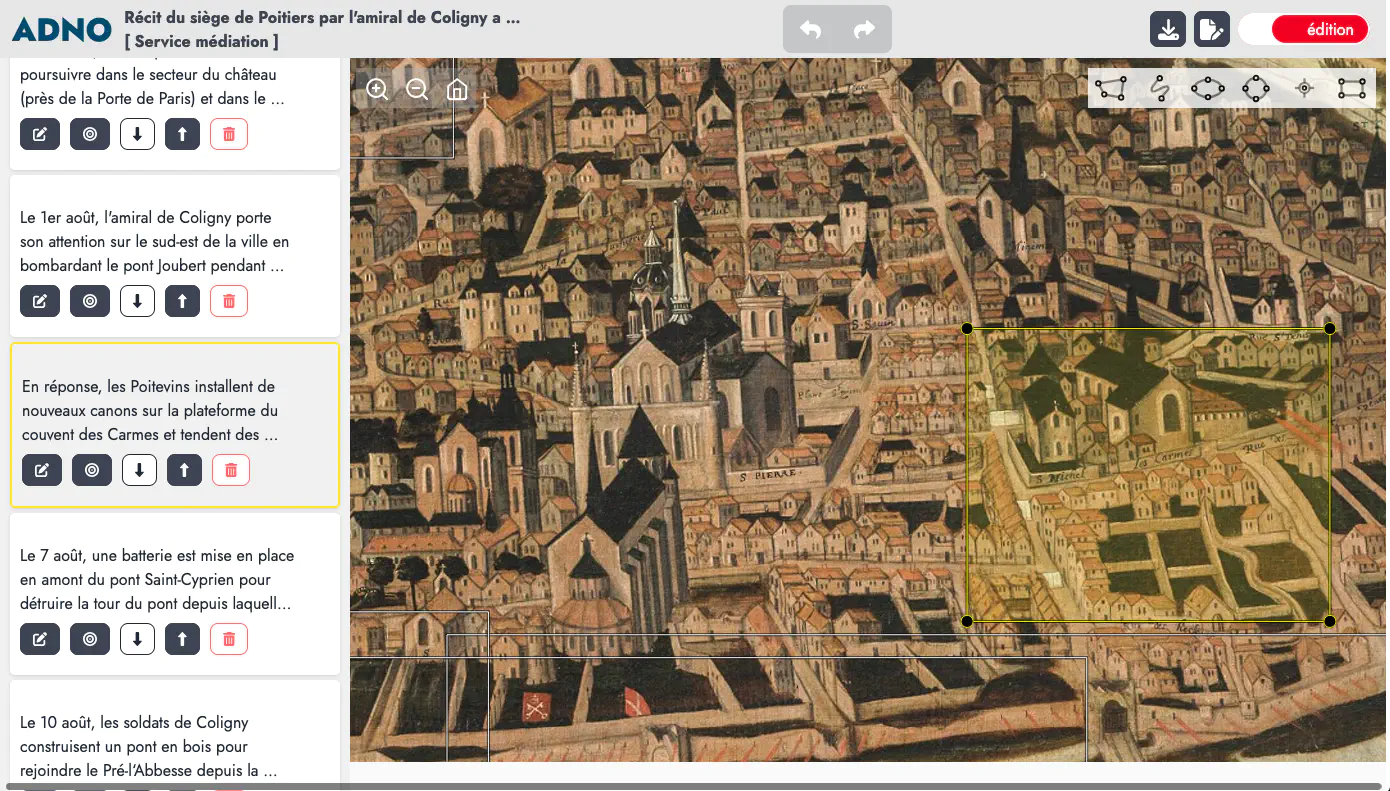
Task: Move the 'Le 1er août' annotation down
Action: click(x=138, y=301)
